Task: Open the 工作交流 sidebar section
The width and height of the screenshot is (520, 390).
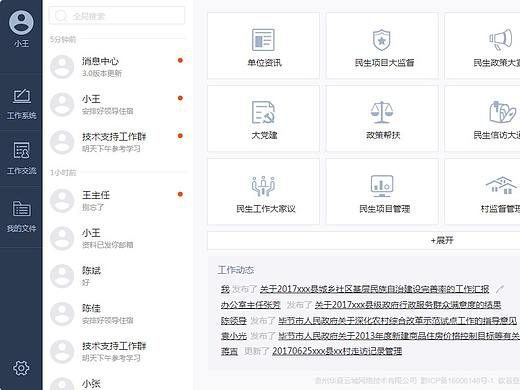Action: pyautogui.click(x=21, y=158)
